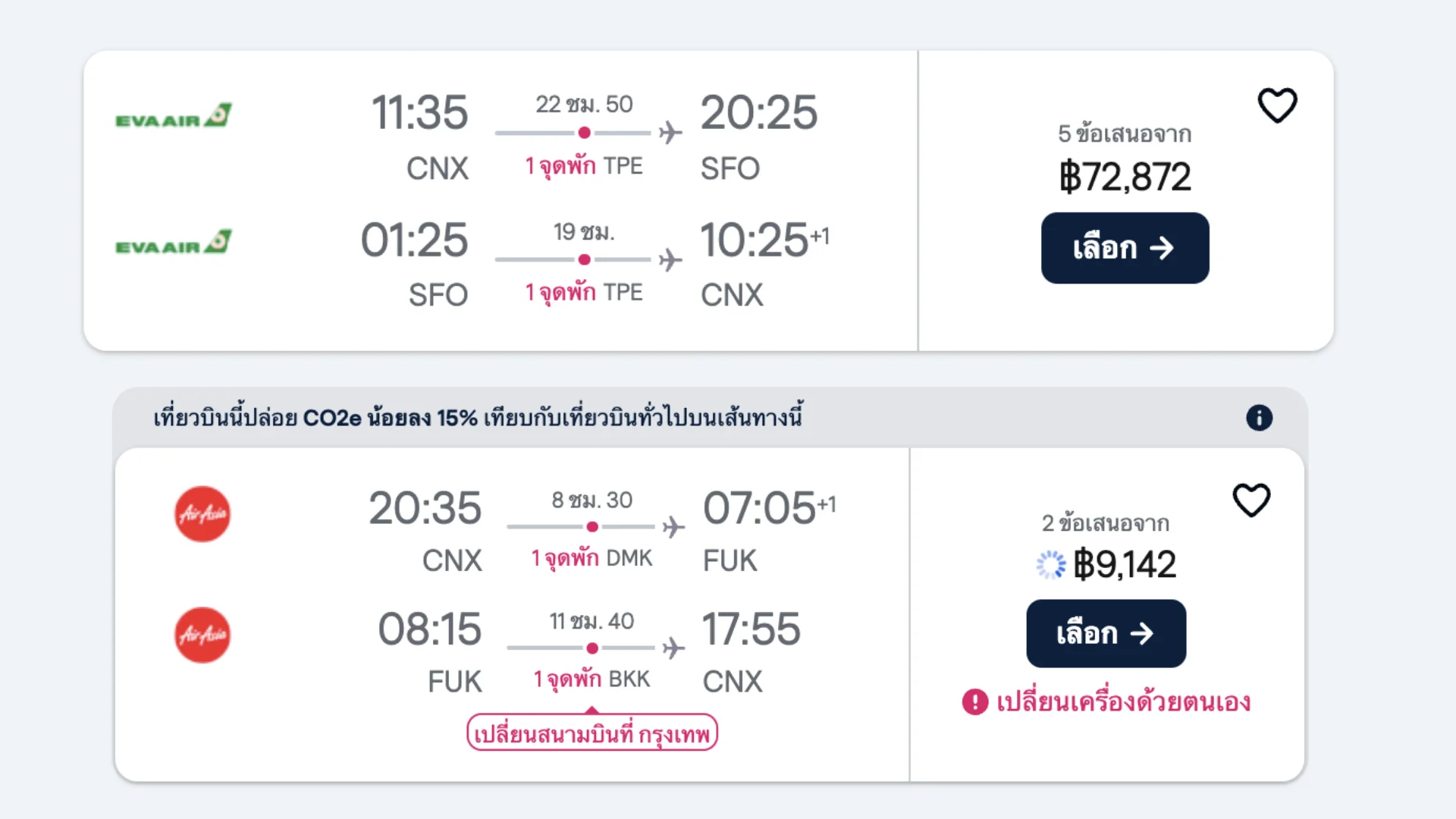The height and width of the screenshot is (819, 1456).
Task: Click the AirAsia logo on outbound flight
Action: 202,514
